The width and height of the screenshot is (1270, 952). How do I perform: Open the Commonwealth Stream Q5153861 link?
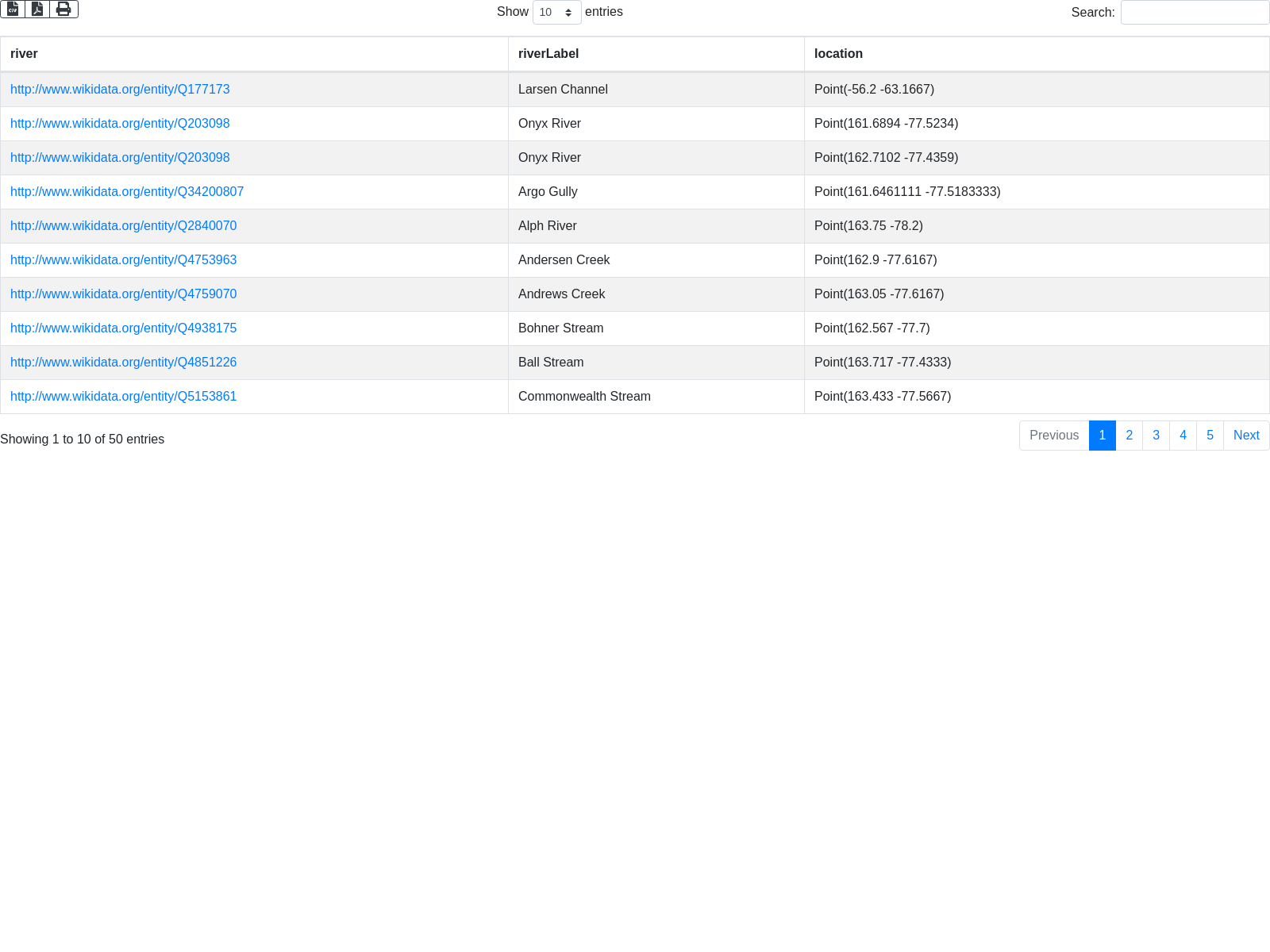click(123, 397)
